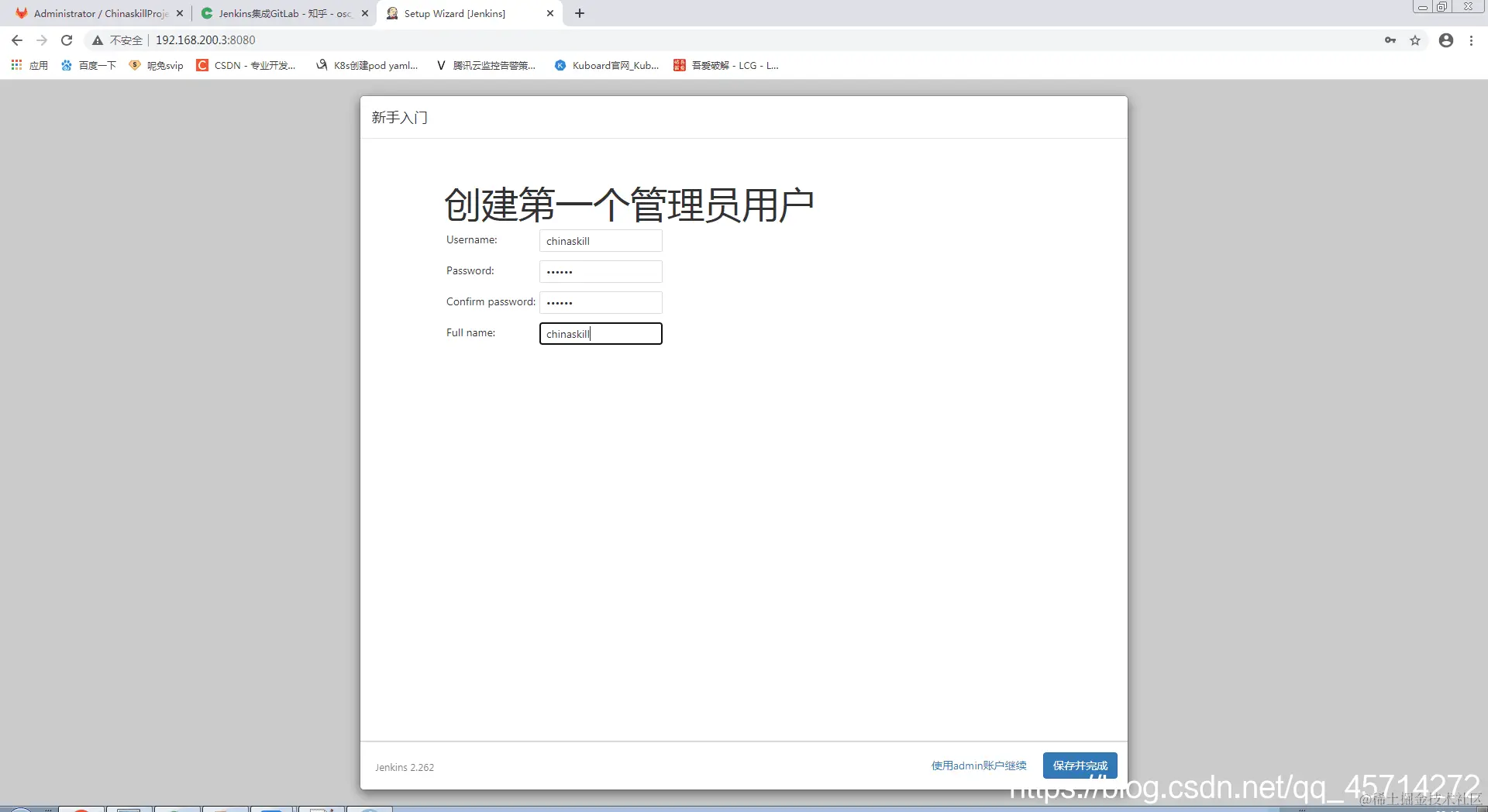Open the 百度一下 bookmark

click(x=88, y=65)
